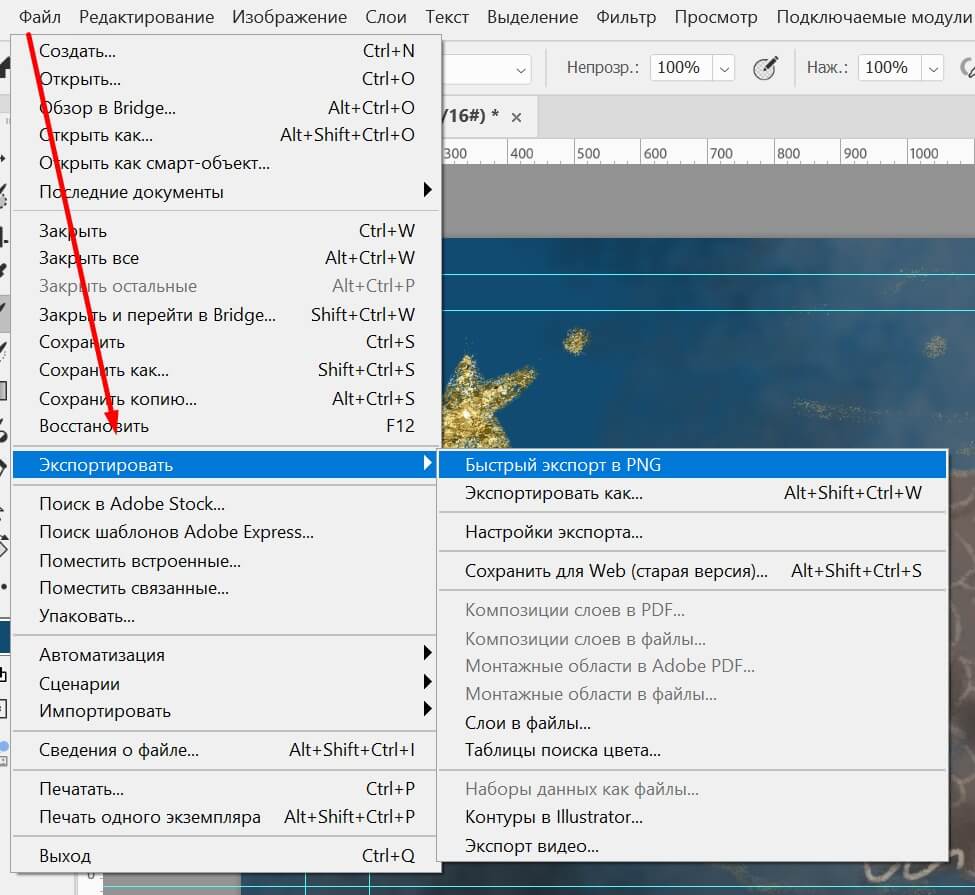Open Настройки экспорта... menu entry
Image resolution: width=975 pixels, height=895 pixels.
click(x=553, y=532)
